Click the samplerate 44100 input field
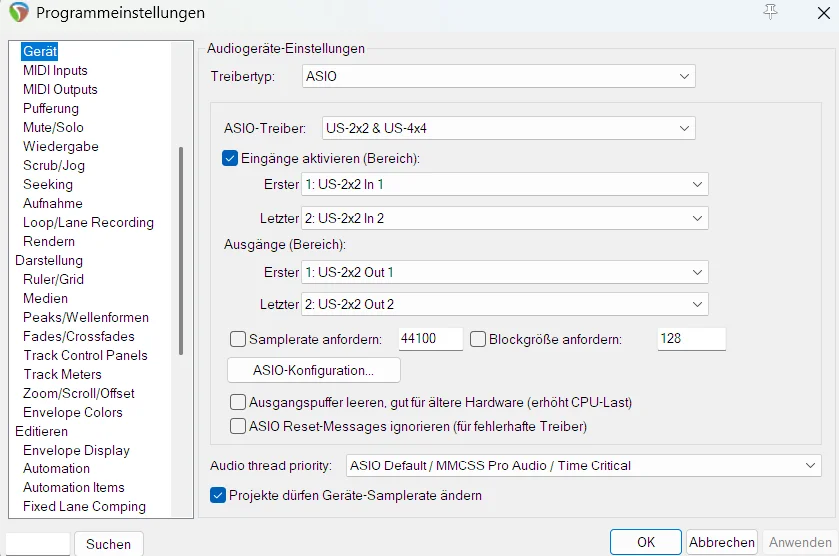This screenshot has height=556, width=839. 430,339
